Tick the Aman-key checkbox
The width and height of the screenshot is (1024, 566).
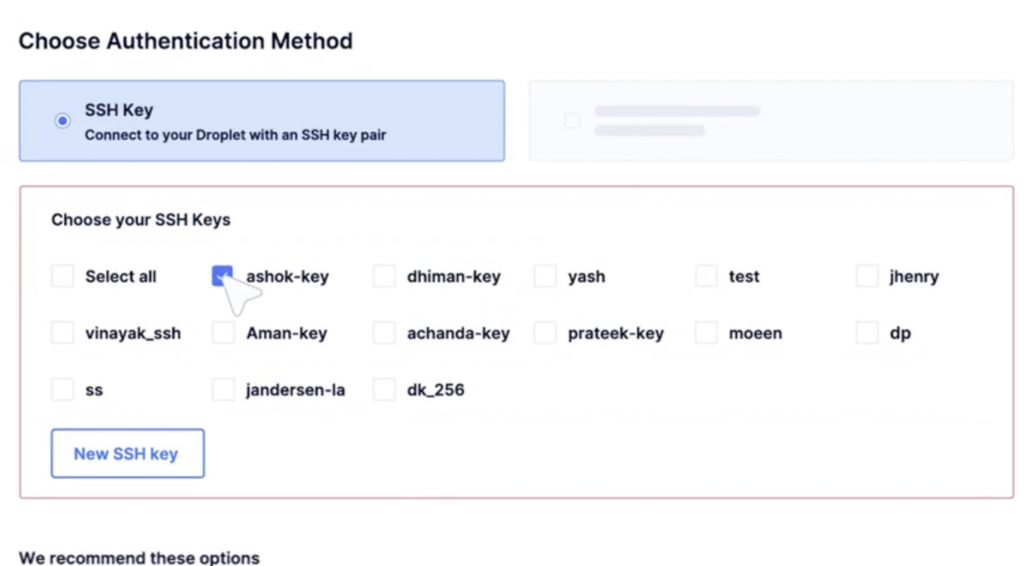[x=223, y=333]
